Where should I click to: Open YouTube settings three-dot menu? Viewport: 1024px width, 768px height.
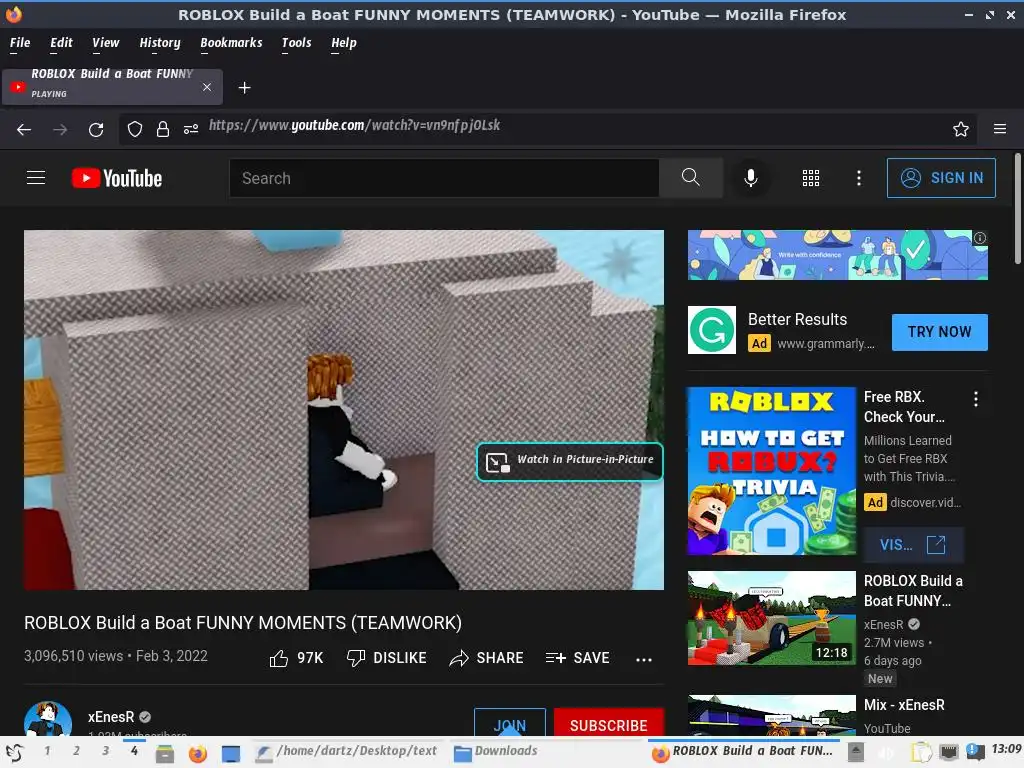tap(859, 178)
